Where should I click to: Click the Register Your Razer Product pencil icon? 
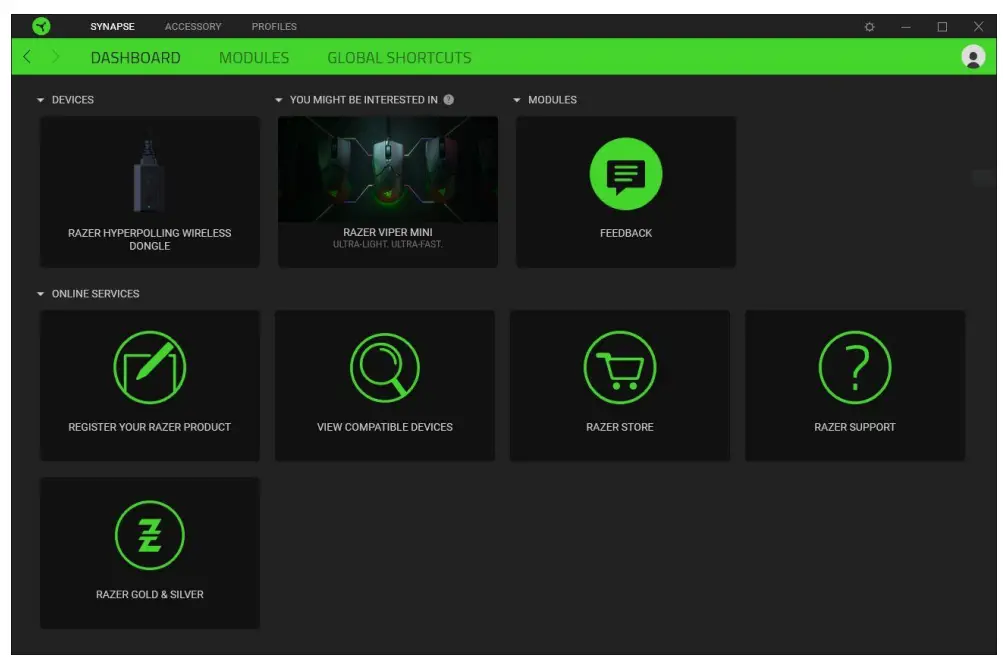pos(149,367)
